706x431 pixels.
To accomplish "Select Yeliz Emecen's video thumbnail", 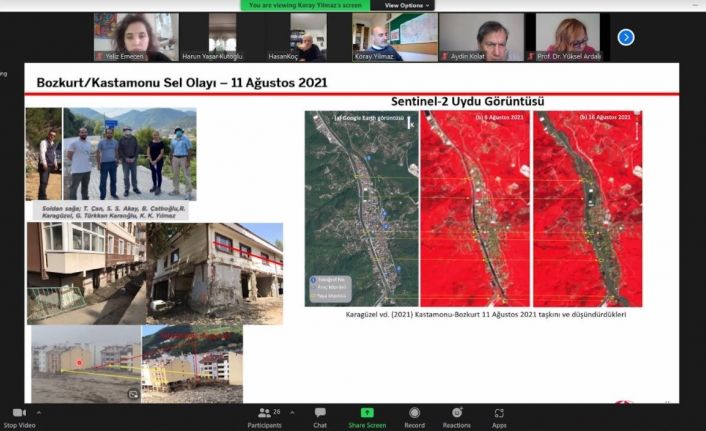I will pyautogui.click(x=136, y=37).
